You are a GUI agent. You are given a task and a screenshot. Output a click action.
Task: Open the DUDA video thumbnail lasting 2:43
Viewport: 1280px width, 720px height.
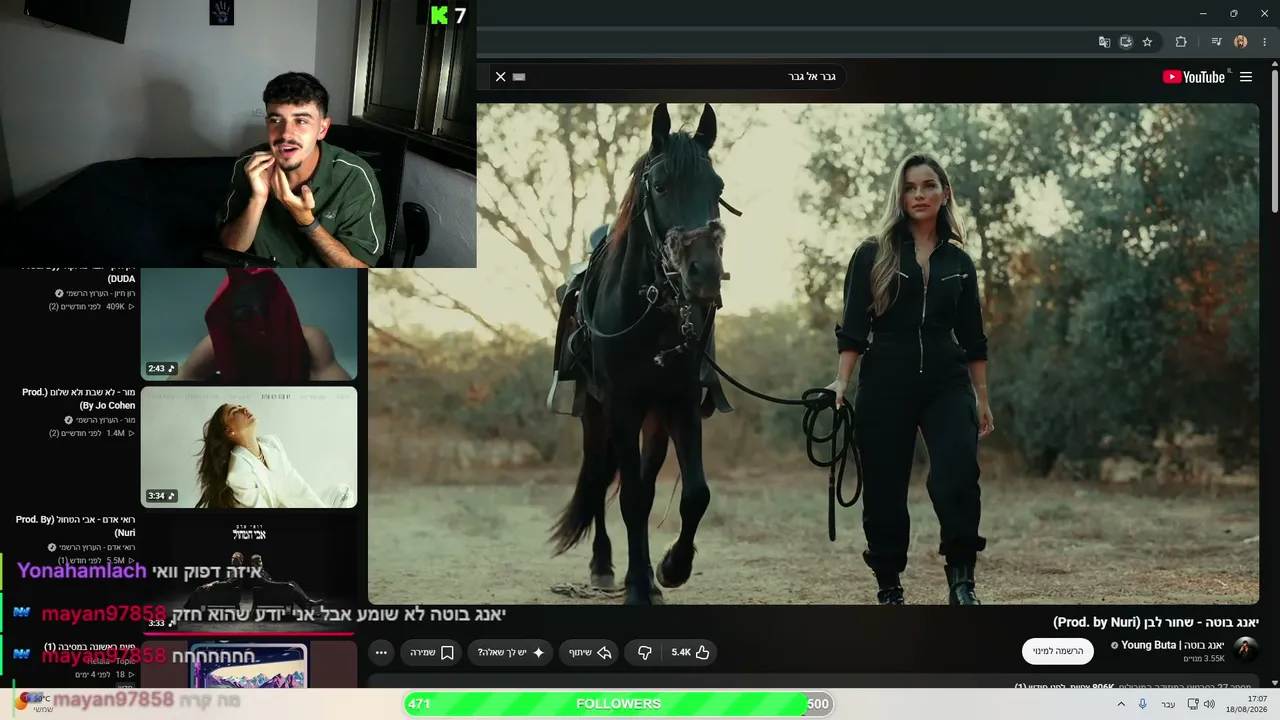click(249, 324)
